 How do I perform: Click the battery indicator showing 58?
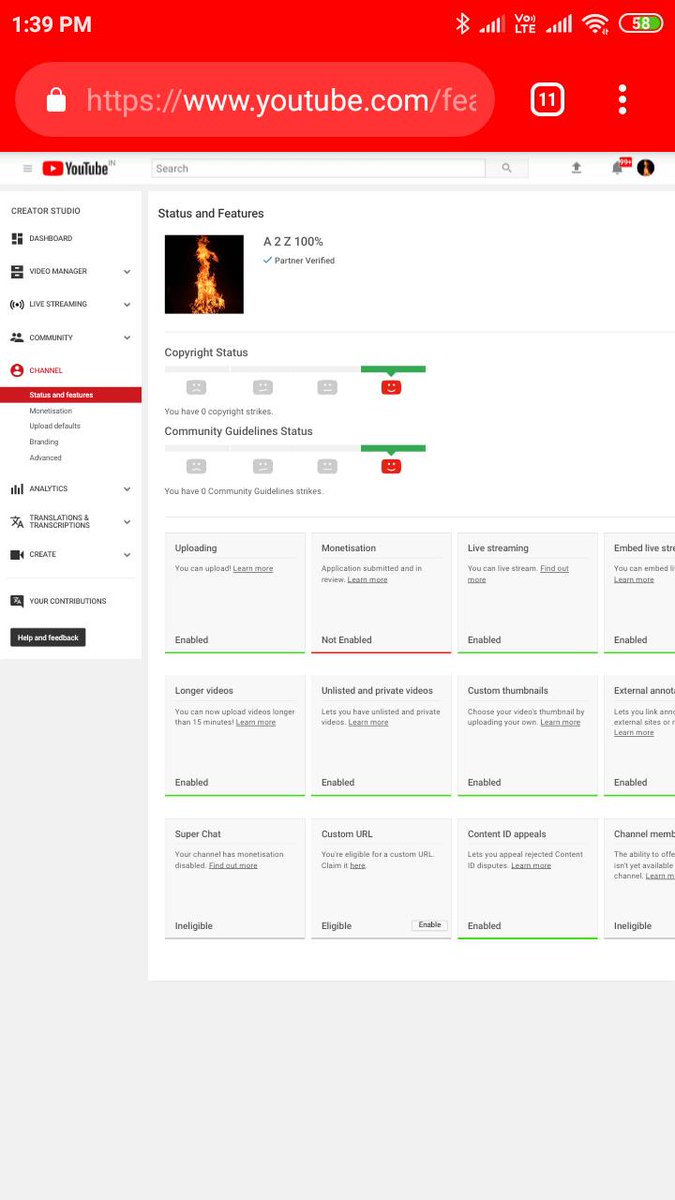coord(641,23)
